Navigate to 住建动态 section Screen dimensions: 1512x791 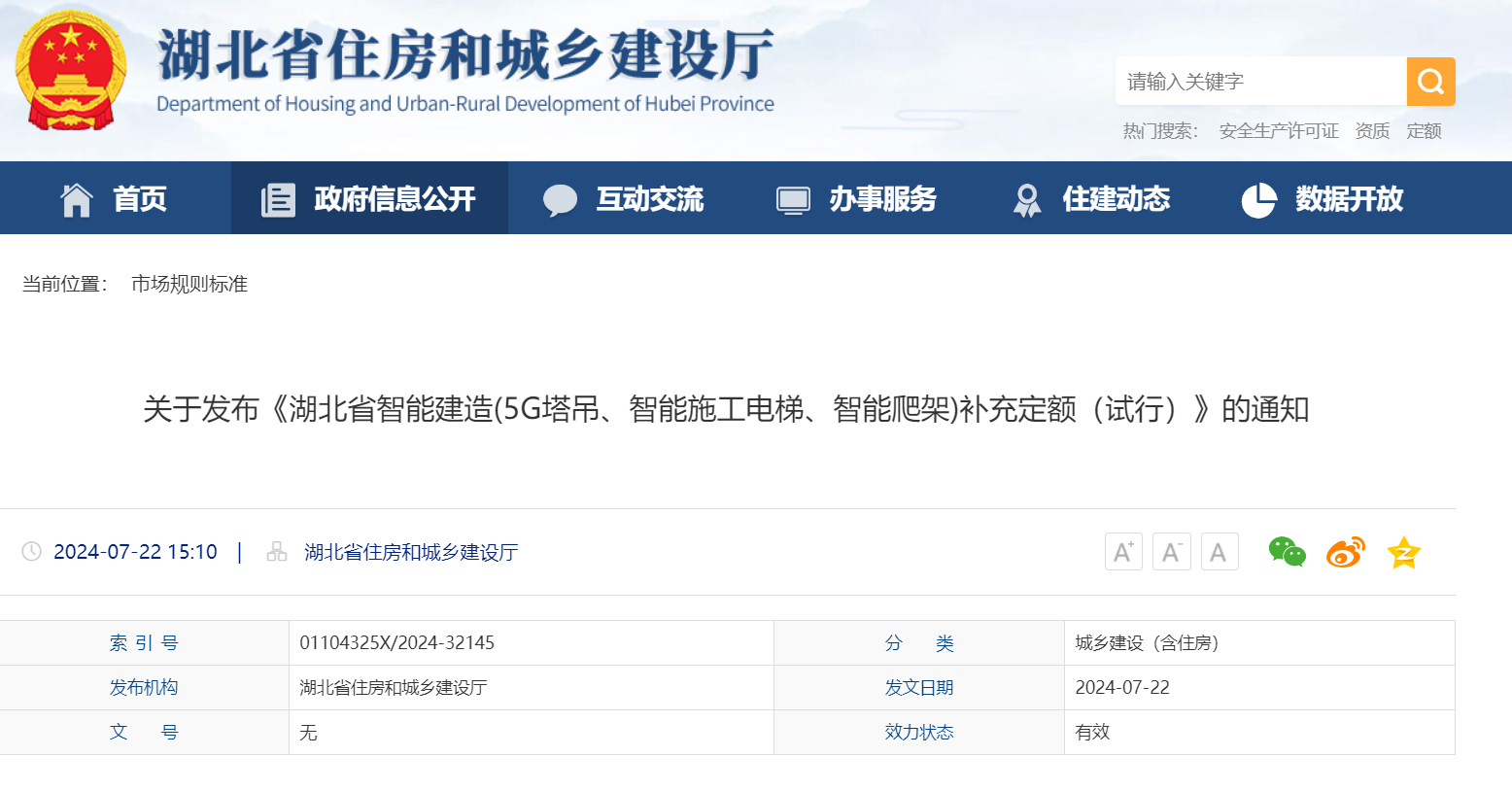click(x=1090, y=199)
